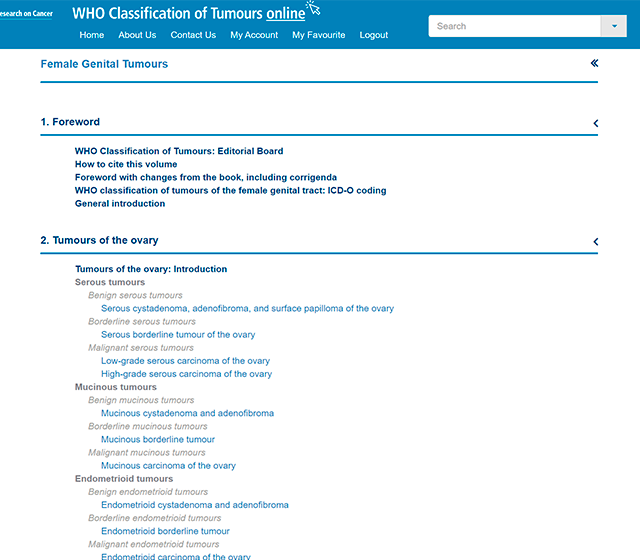The width and height of the screenshot is (640, 560).
Task: Open Mucinous cystadenoma and adenofibroma
Action: coord(187,413)
